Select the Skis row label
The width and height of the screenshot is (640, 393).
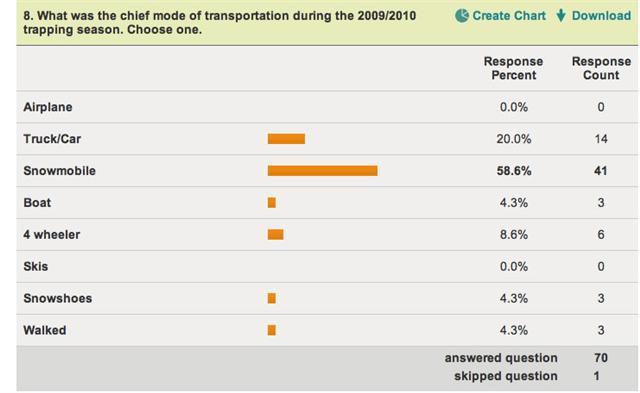[36, 266]
